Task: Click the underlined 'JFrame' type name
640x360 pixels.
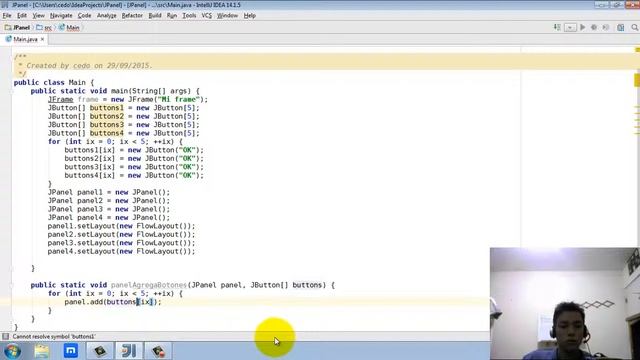Action: coord(60,99)
